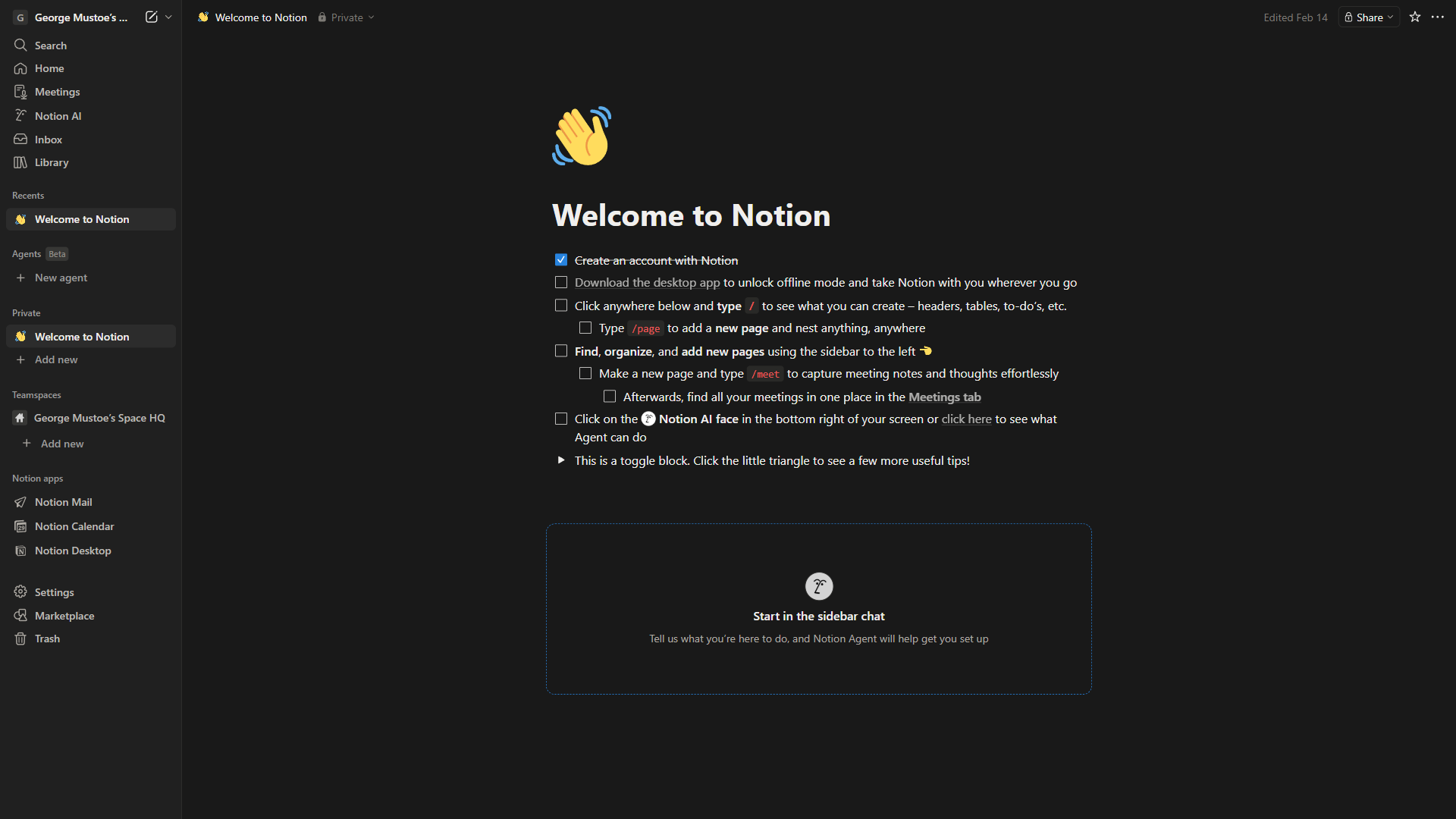Click the Marketplace icon
1456x819 pixels.
click(x=20, y=616)
